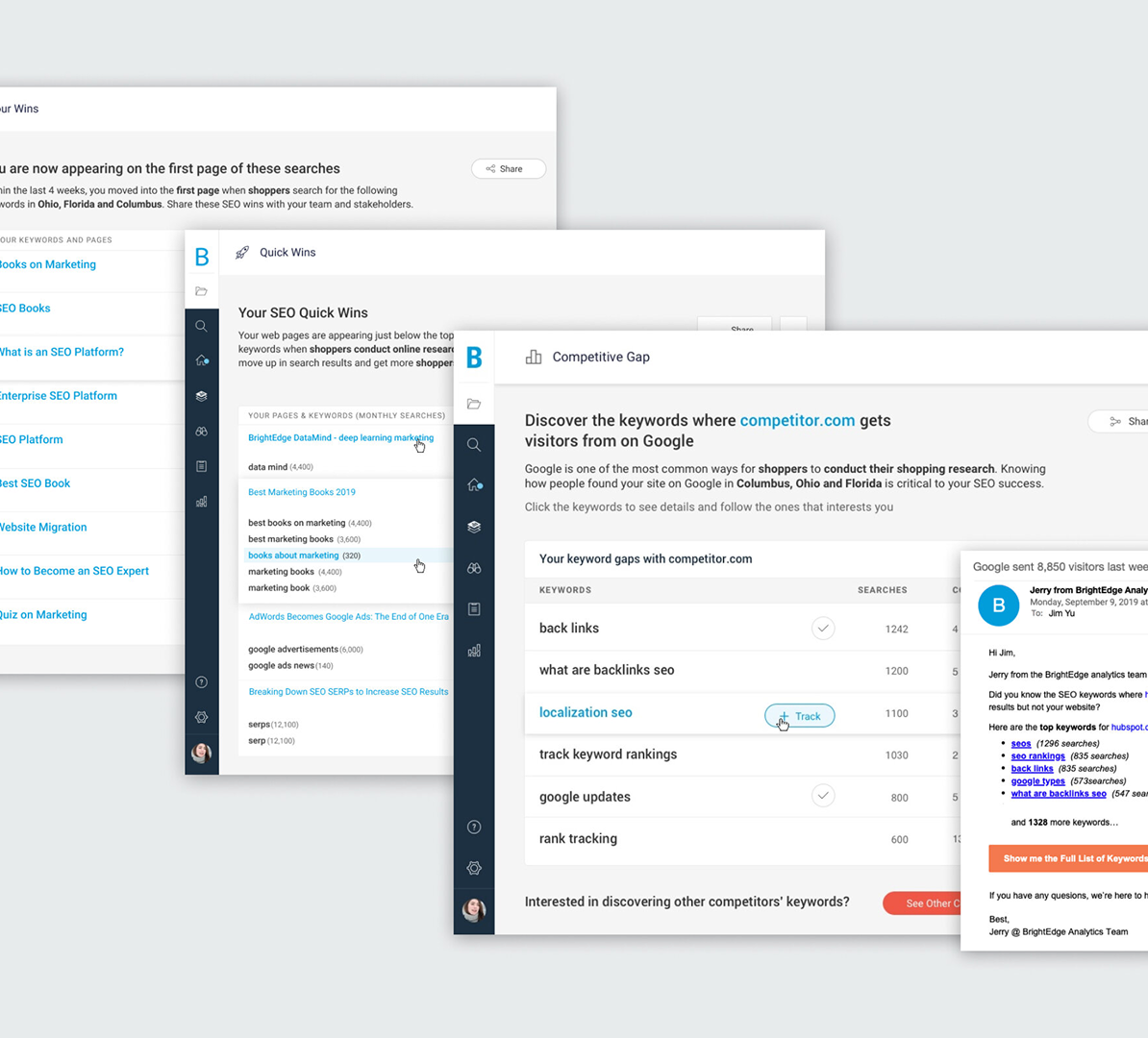This screenshot has width=1148, height=1038.
Task: Open Enterprise SEO Platform link
Action: [x=59, y=396]
